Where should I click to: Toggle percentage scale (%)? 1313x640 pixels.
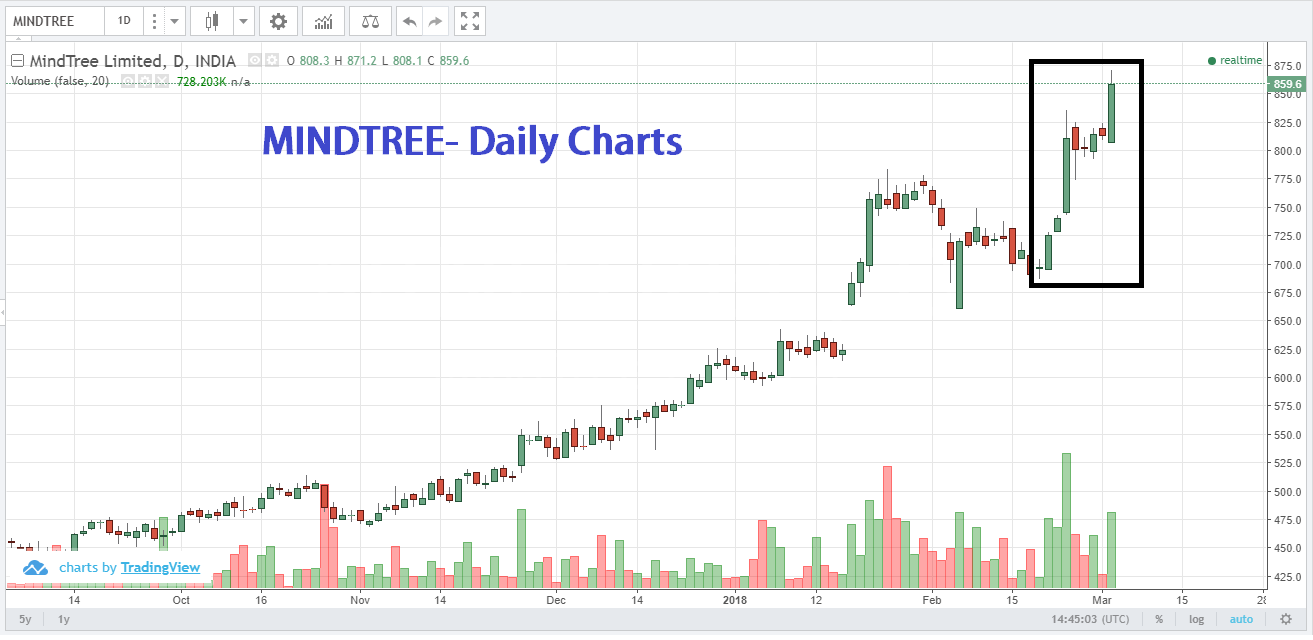tap(1159, 619)
